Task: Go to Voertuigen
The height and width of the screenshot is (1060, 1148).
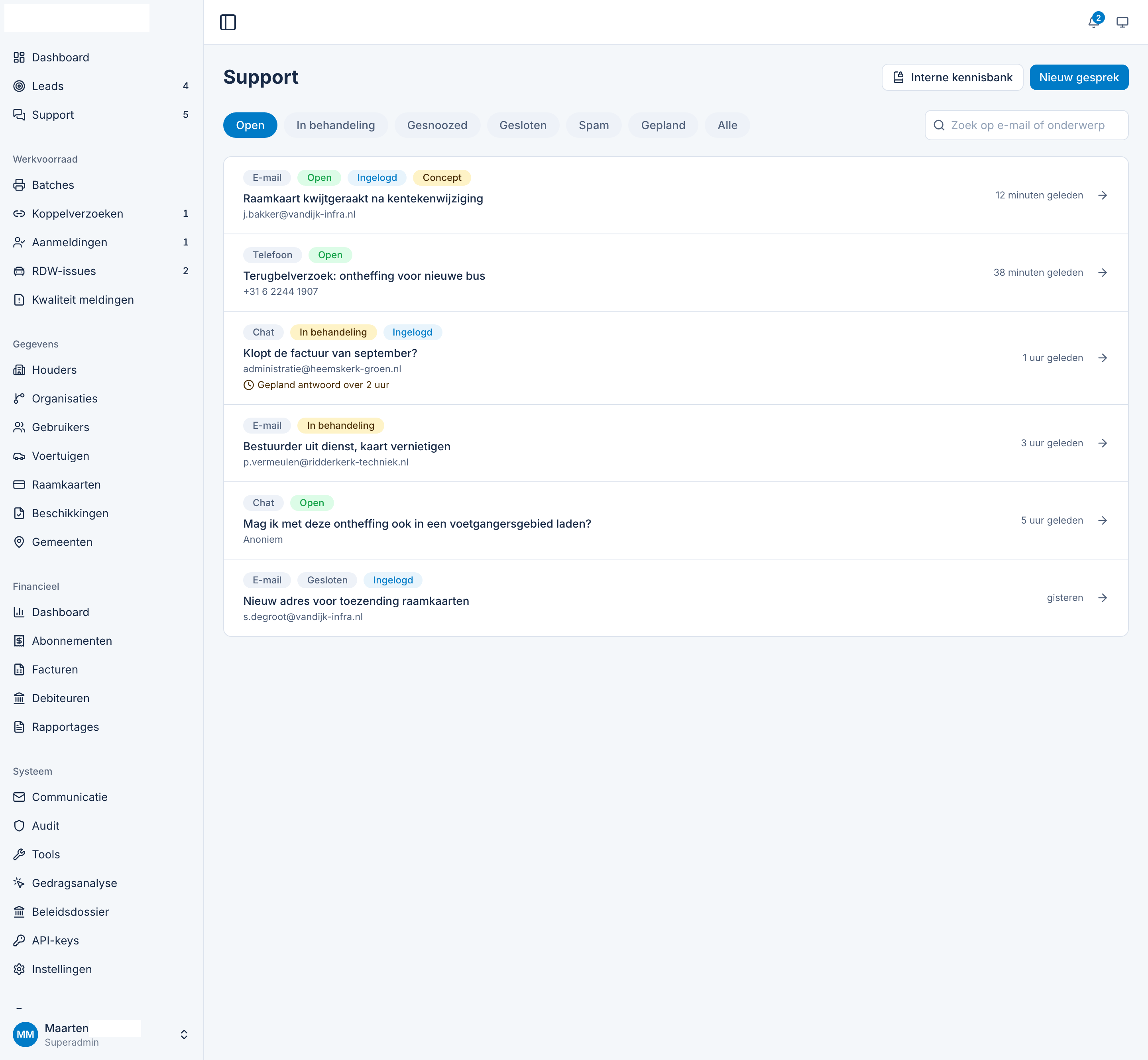Action: [102, 456]
